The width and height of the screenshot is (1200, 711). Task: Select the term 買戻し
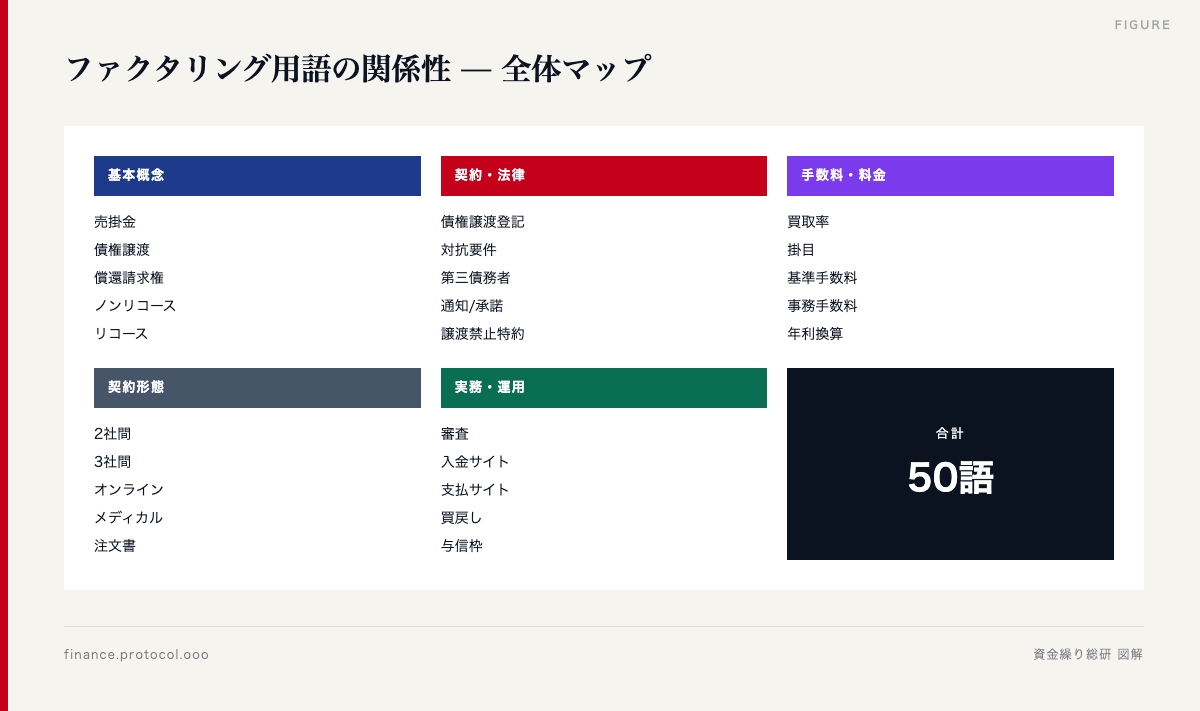(x=462, y=518)
